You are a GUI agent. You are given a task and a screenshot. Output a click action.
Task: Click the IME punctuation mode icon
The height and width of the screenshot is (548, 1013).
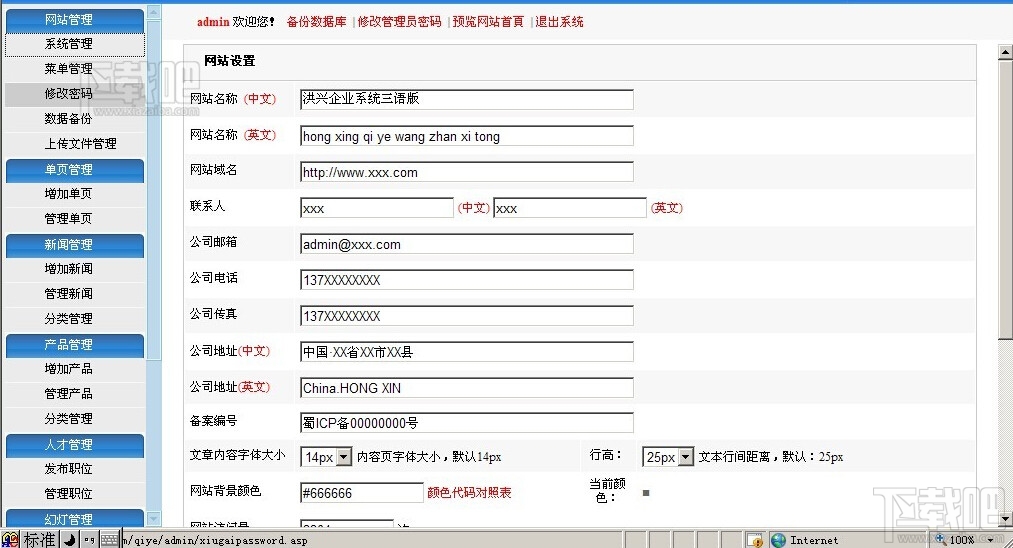coord(89,540)
